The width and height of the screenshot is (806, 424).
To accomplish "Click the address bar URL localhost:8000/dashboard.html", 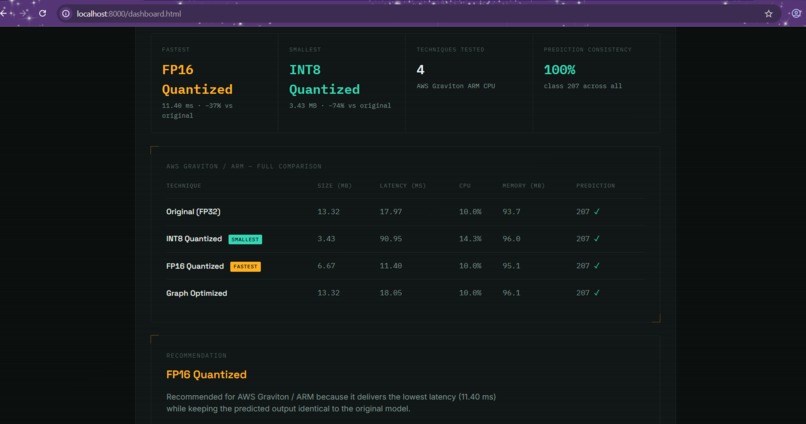I will click(129, 14).
